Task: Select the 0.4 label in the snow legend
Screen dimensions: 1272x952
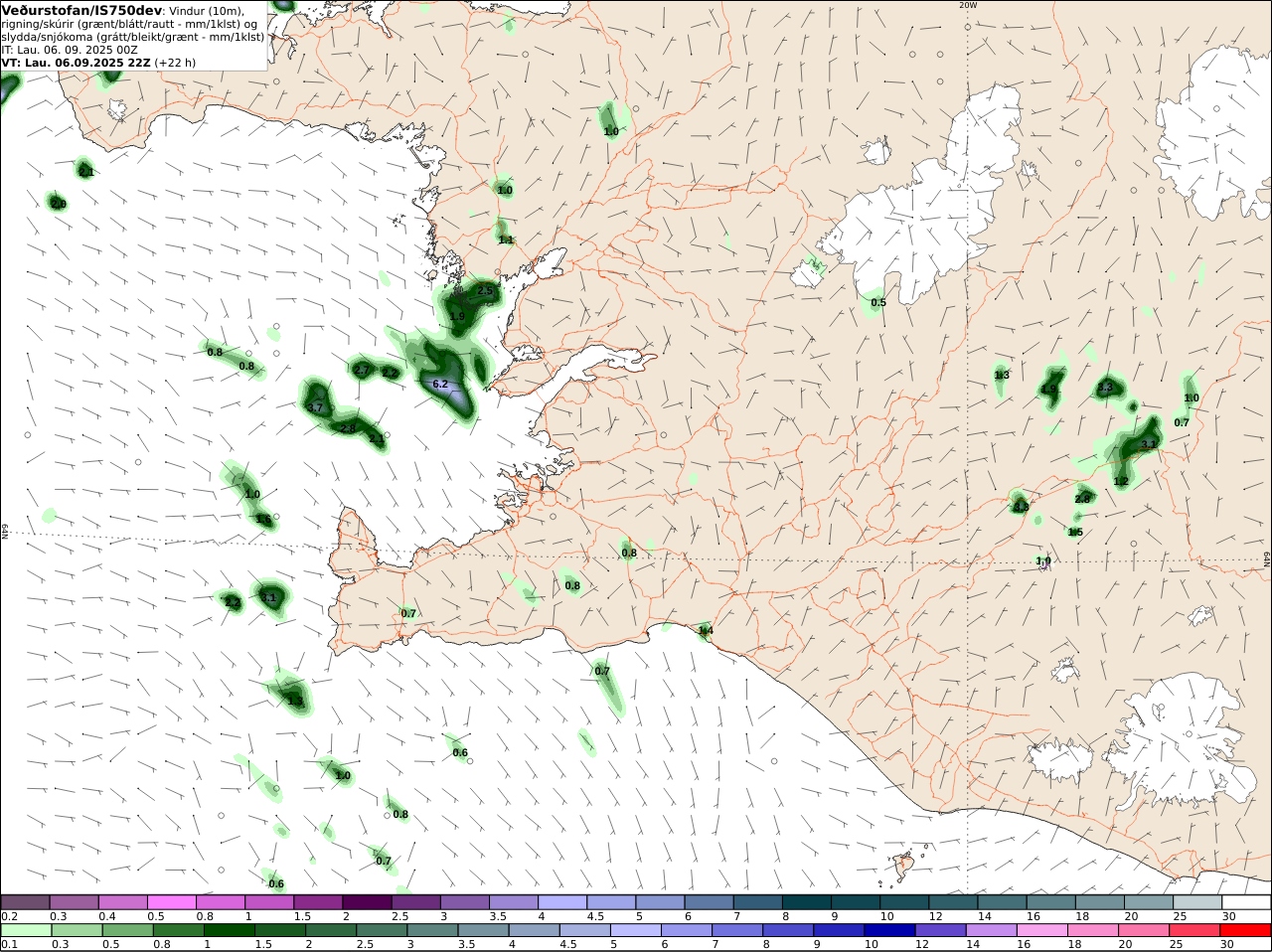Action: [x=106, y=916]
